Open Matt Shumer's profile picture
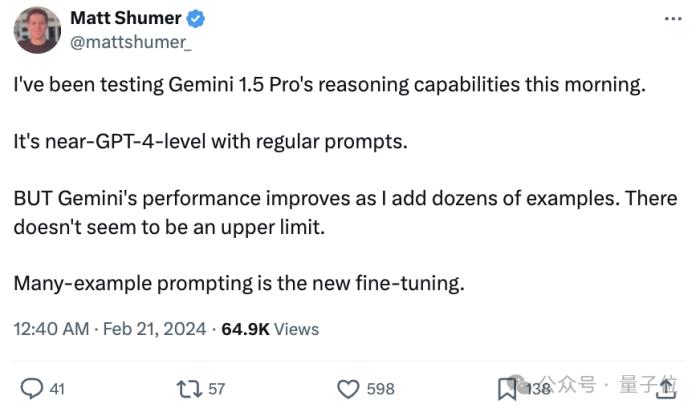 pos(38,30)
